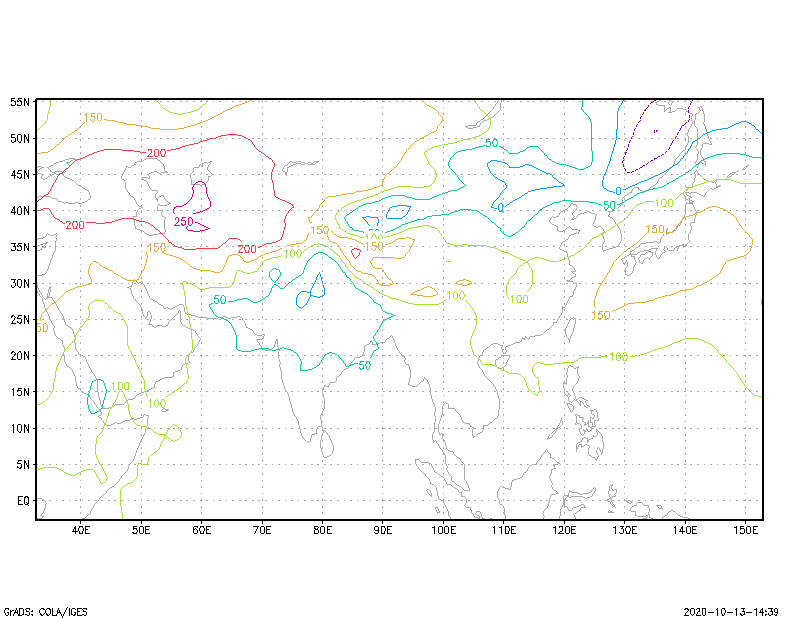
Task: Click the teal 50 contour label near Mongolia
Action: click(x=491, y=143)
